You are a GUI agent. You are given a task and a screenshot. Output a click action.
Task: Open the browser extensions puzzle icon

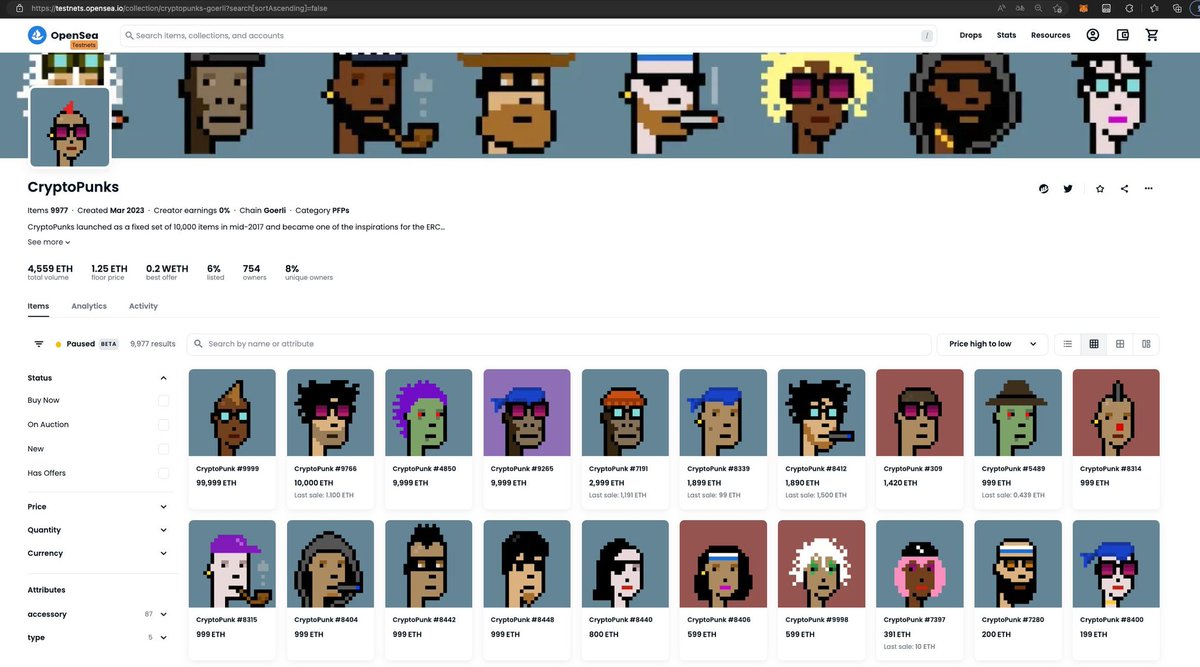point(1131,8)
